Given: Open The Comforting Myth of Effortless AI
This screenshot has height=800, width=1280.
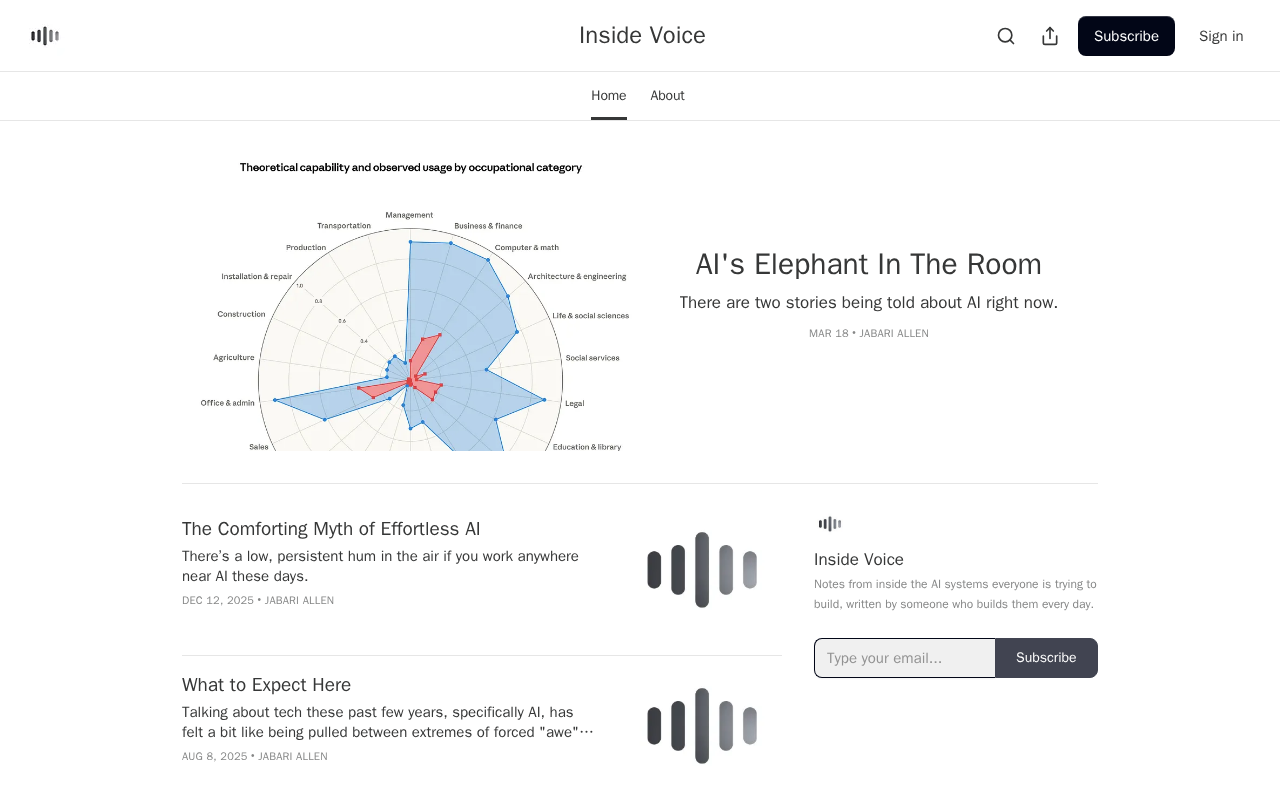Looking at the screenshot, I should click(x=331, y=529).
